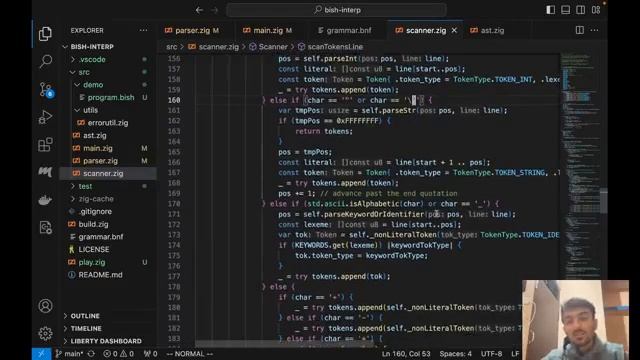The width and height of the screenshot is (640, 360).
Task: Change indentation via Spaces: 4
Action: (x=456, y=354)
